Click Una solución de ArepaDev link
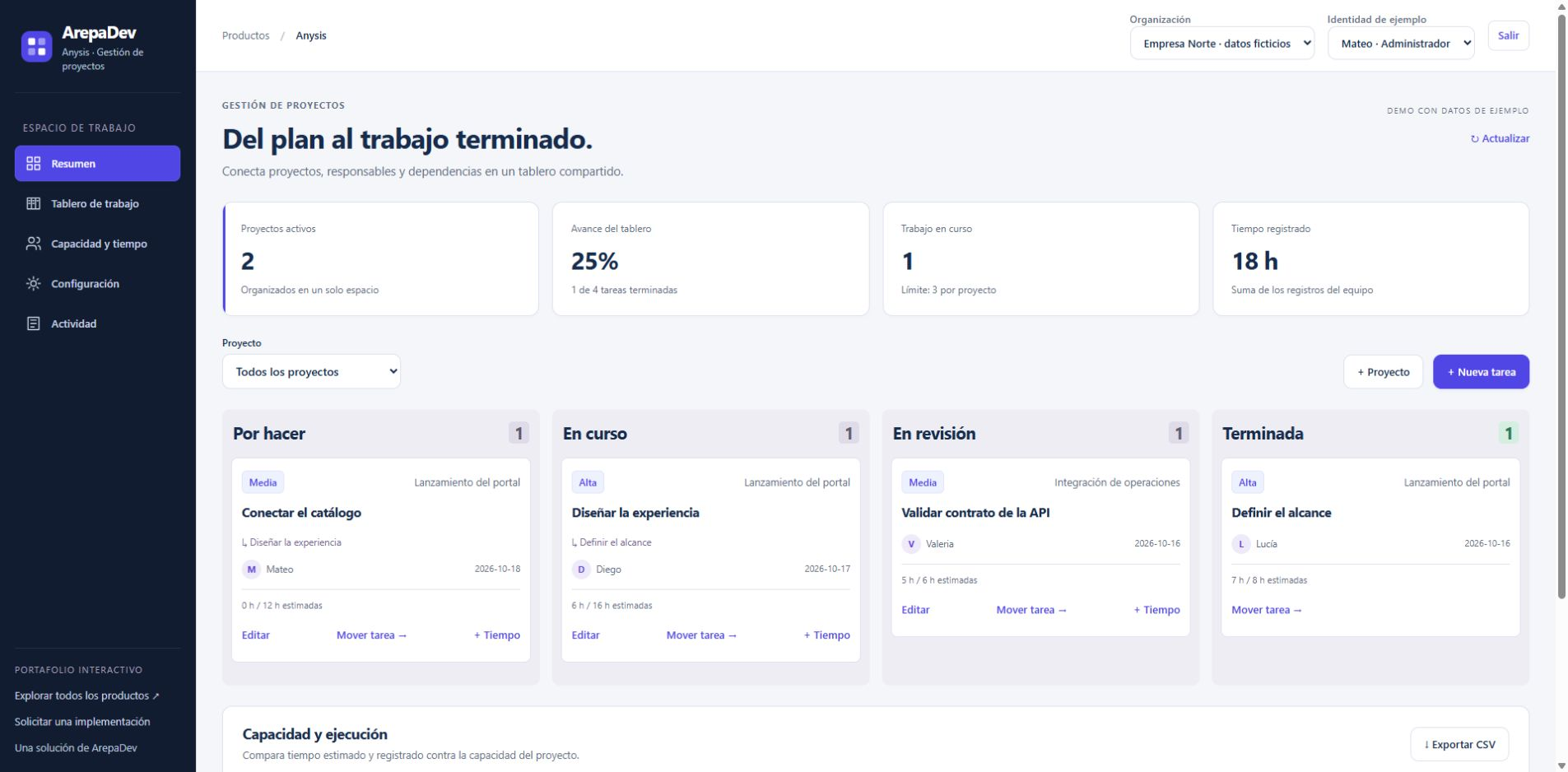 pos(76,748)
